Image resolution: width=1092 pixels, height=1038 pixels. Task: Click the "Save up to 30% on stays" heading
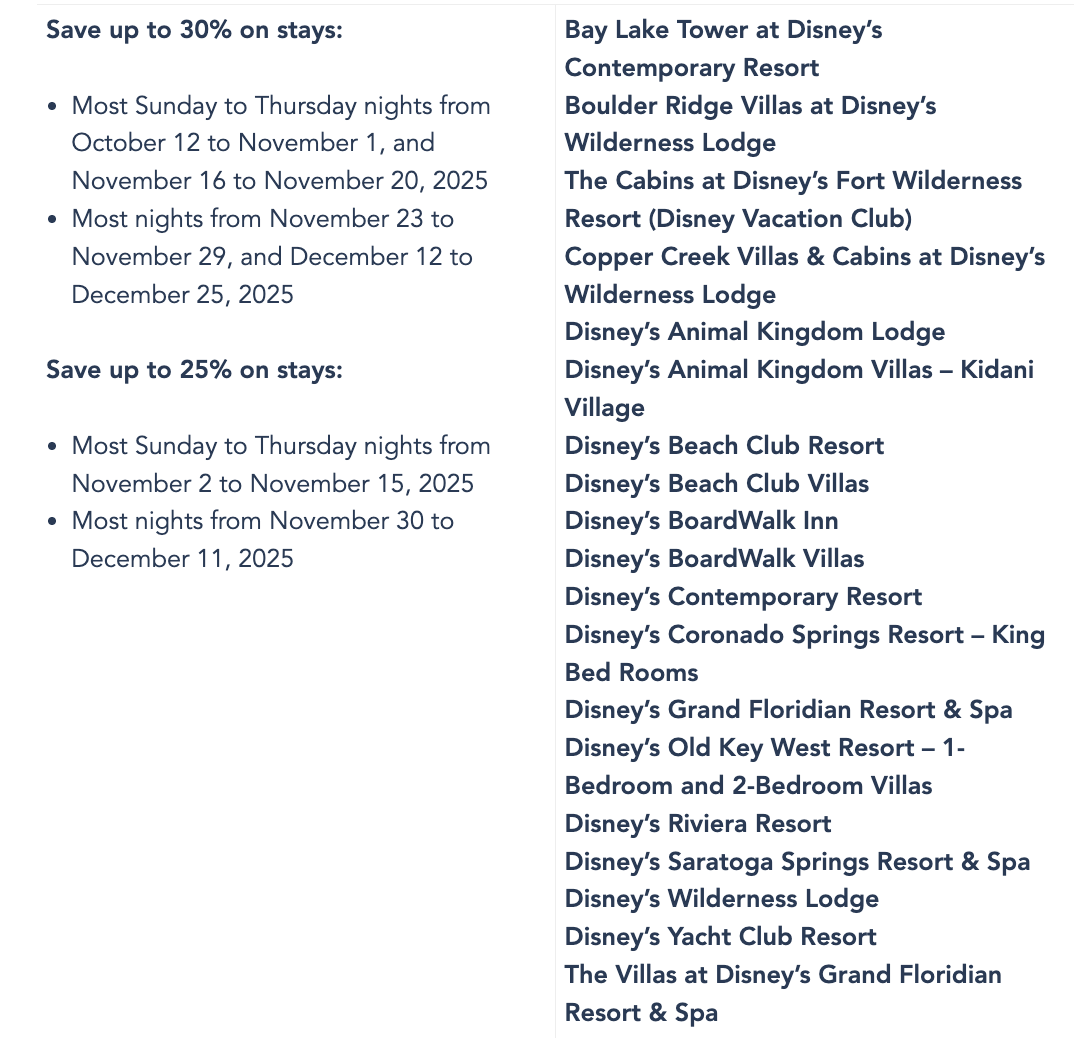click(x=194, y=30)
